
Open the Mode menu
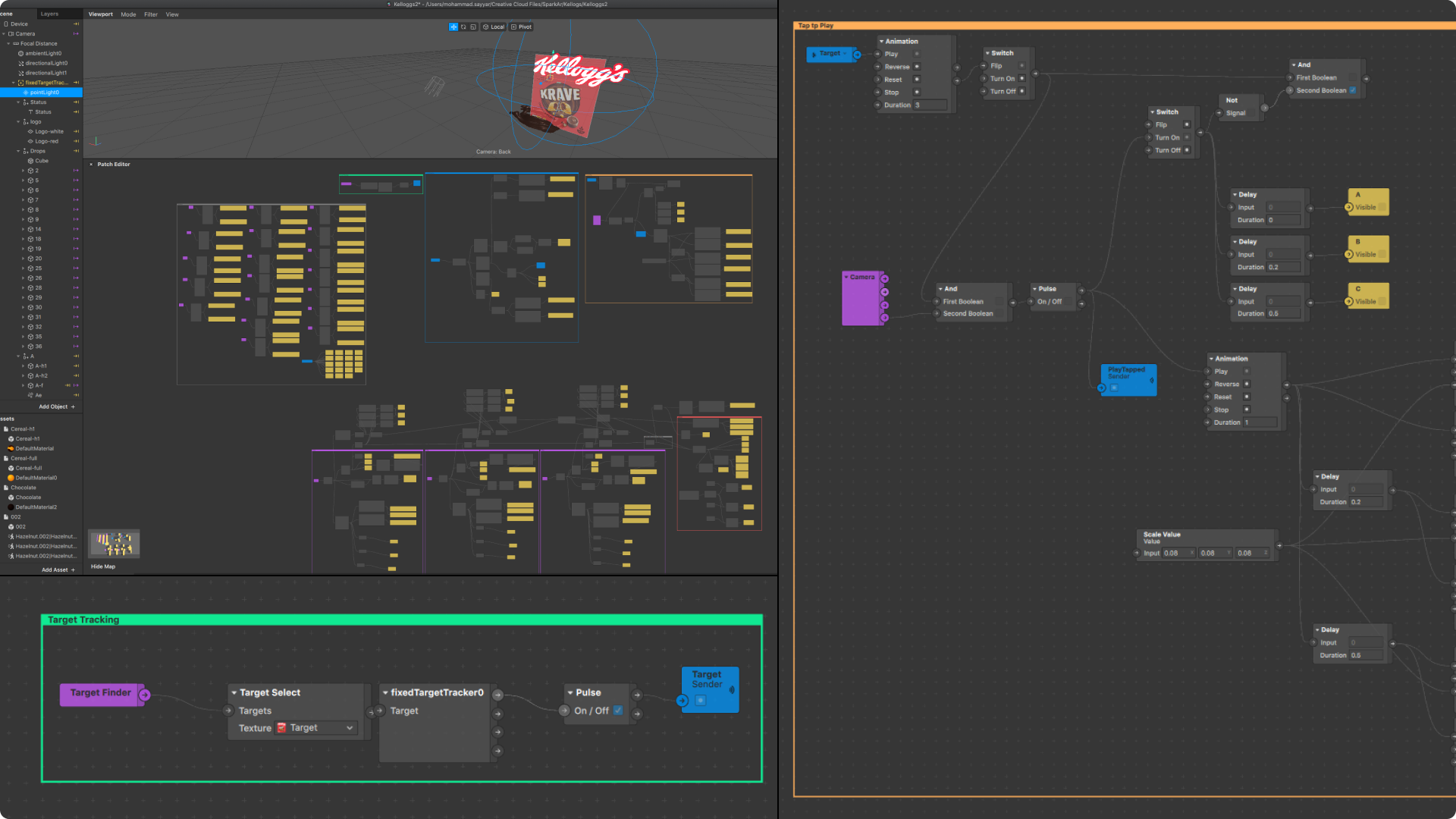(x=129, y=14)
